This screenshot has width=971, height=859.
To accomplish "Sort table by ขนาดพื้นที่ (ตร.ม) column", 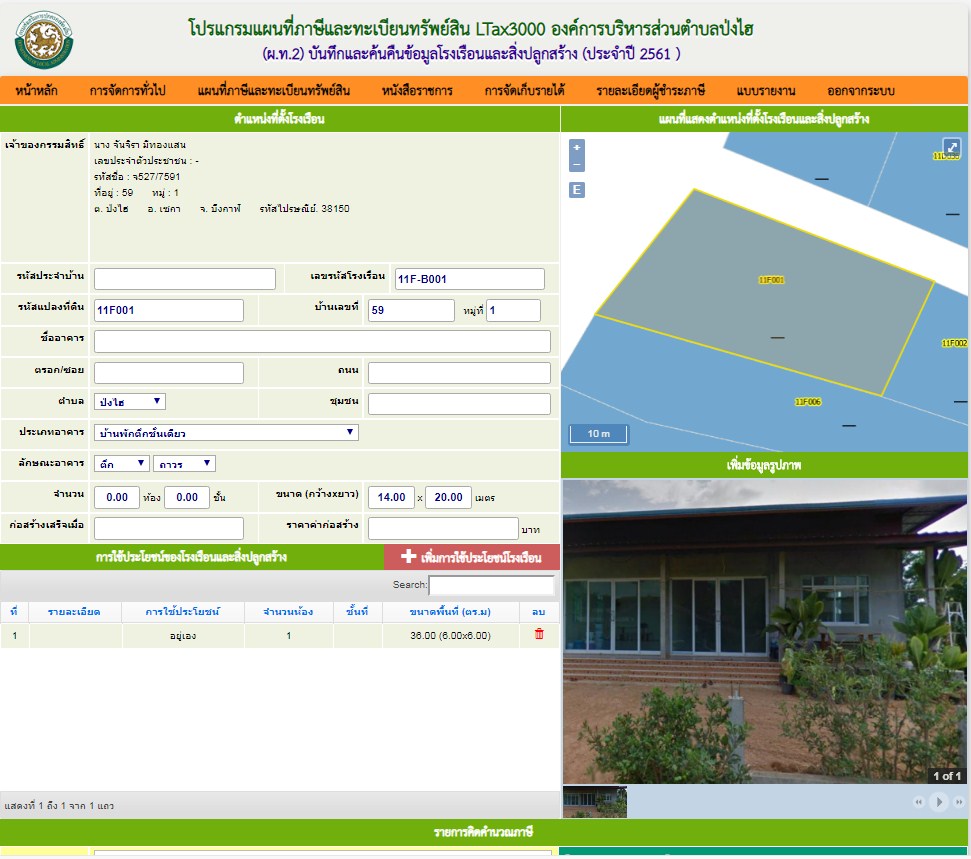I will (x=450, y=612).
